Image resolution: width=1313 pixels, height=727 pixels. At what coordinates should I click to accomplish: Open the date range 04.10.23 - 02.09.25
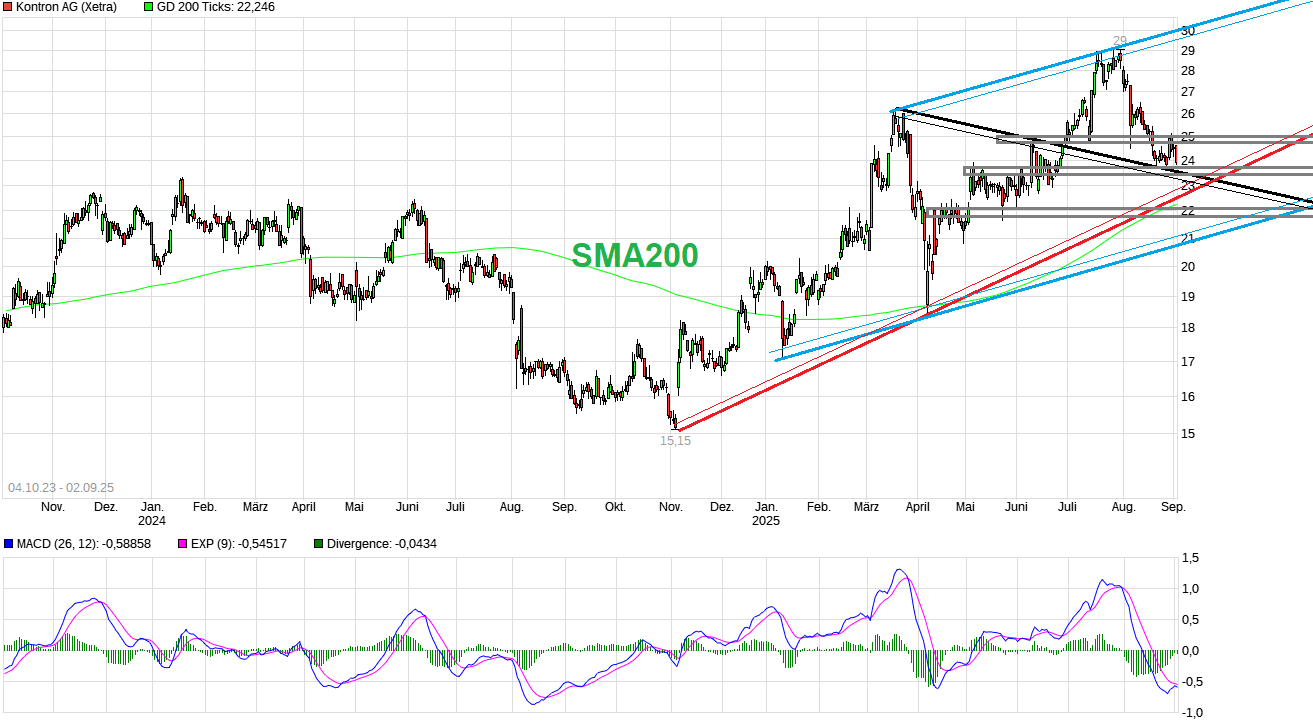pyautogui.click(x=62, y=487)
